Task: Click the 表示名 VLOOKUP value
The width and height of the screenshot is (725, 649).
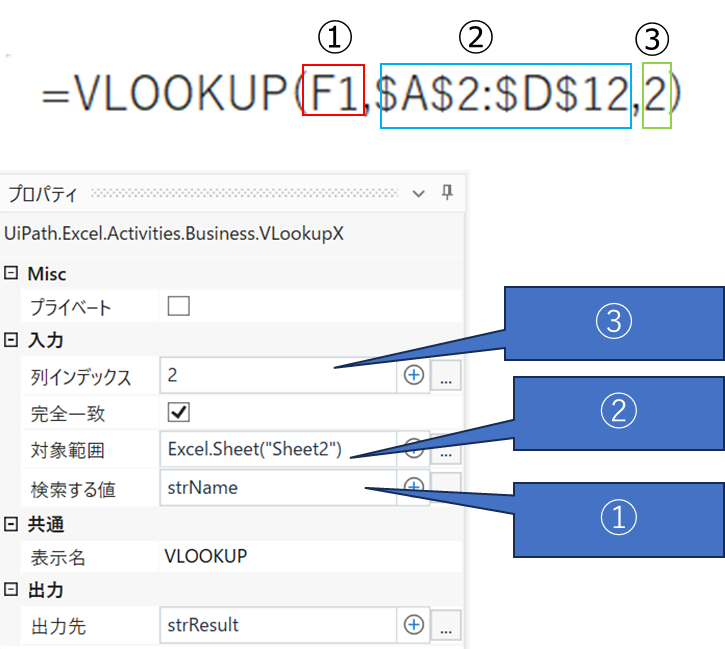Action: click(x=206, y=556)
